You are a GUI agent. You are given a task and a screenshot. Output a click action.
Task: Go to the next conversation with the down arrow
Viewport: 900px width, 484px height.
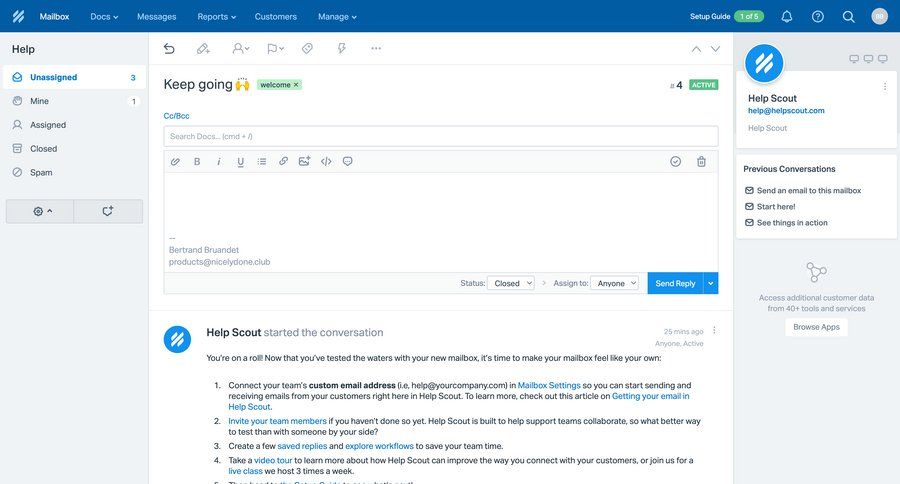tap(715, 49)
